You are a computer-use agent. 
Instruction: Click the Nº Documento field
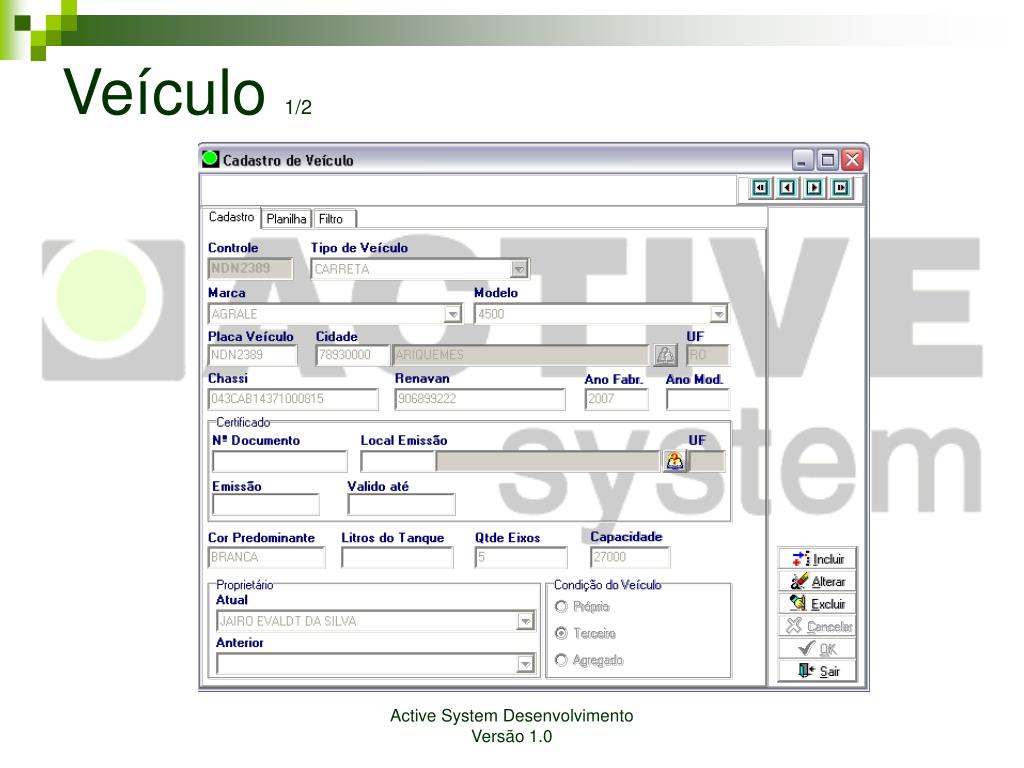tap(280, 461)
